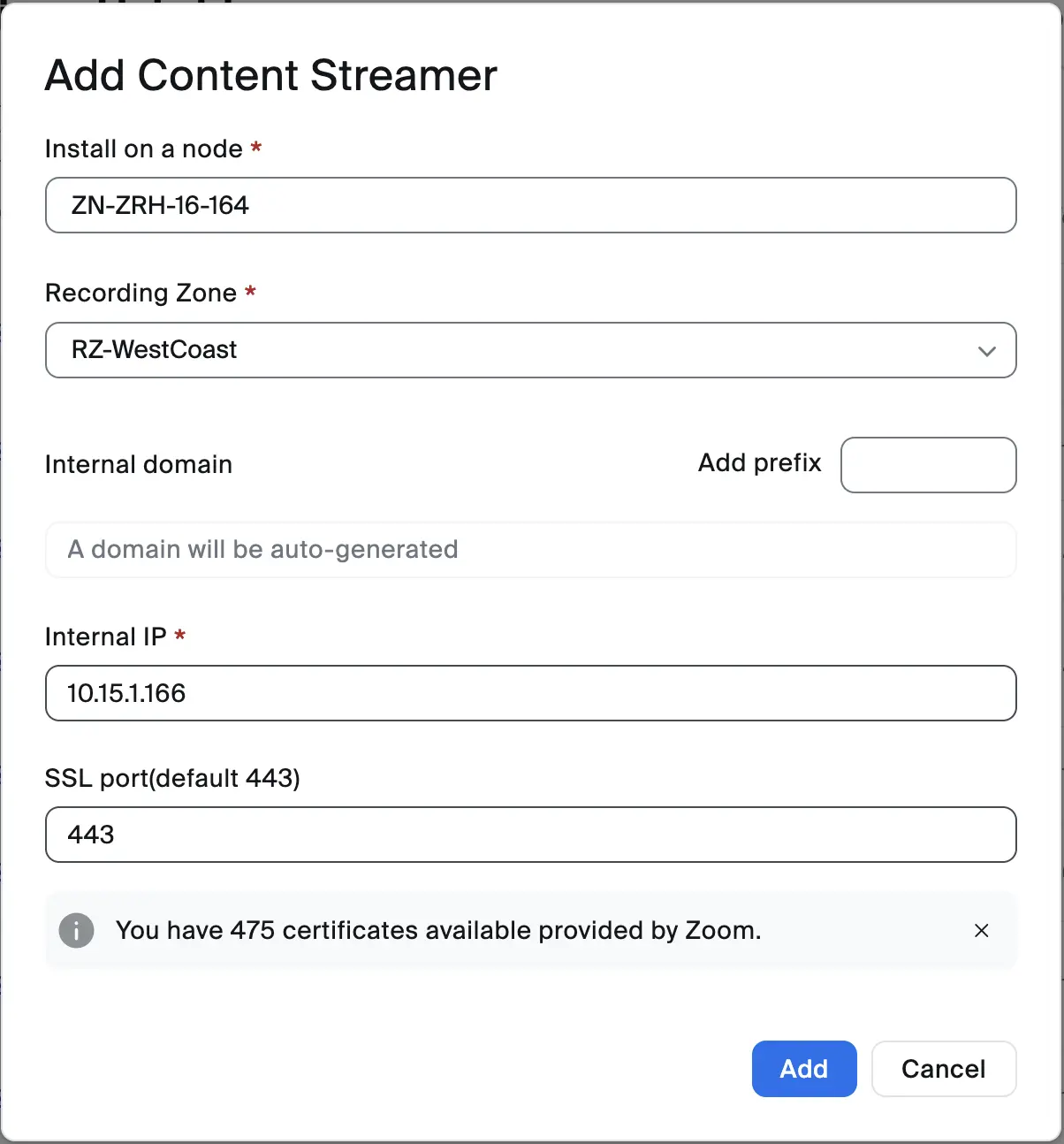Viewport: 1064px width, 1144px height.
Task: Click the 475 certificates available message text
Action: pyautogui.click(x=438, y=930)
